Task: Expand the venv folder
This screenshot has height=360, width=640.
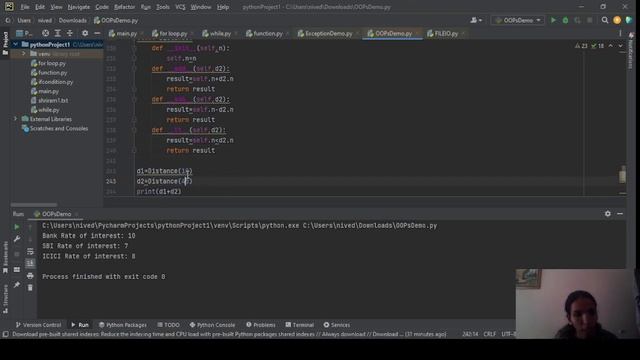Action: click(x=24, y=54)
